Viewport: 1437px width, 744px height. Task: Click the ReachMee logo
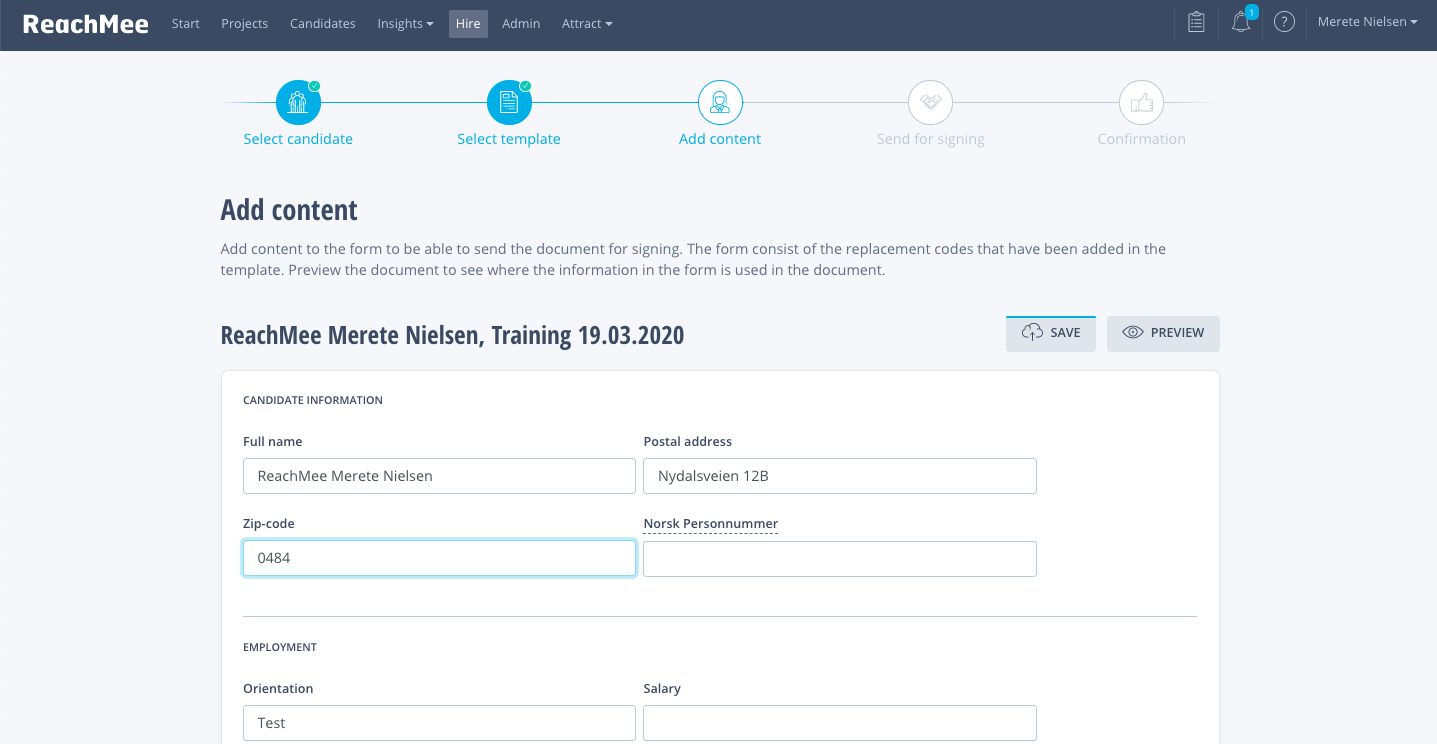(86, 24)
